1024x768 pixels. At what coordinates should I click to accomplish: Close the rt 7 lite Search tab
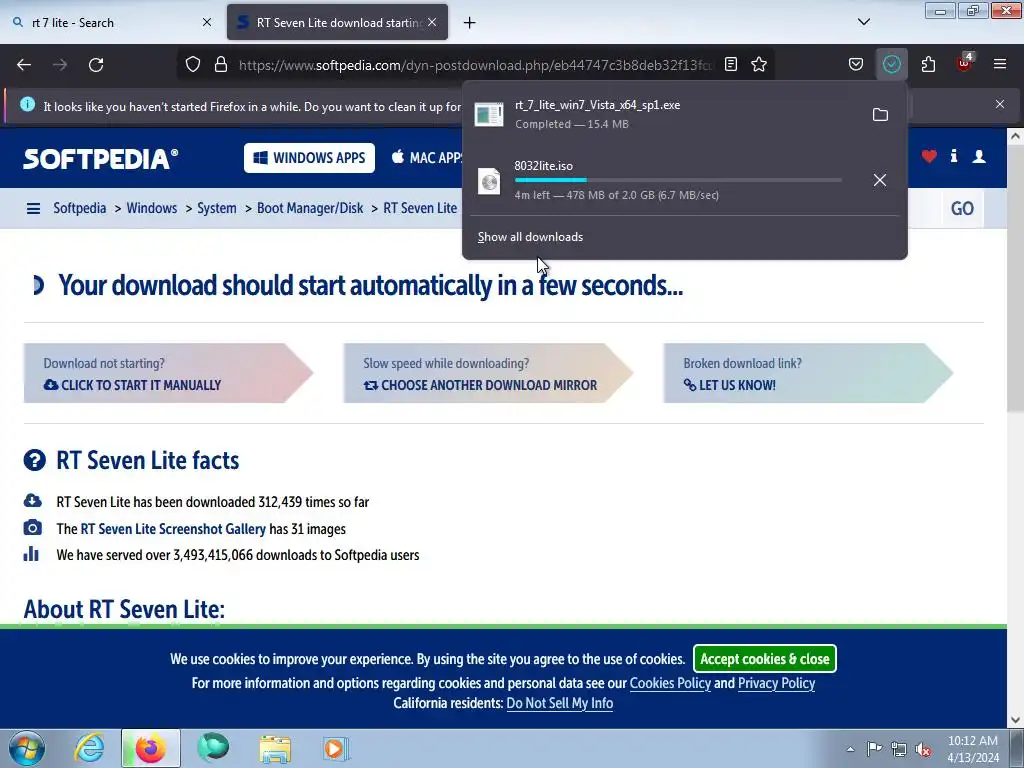click(207, 22)
